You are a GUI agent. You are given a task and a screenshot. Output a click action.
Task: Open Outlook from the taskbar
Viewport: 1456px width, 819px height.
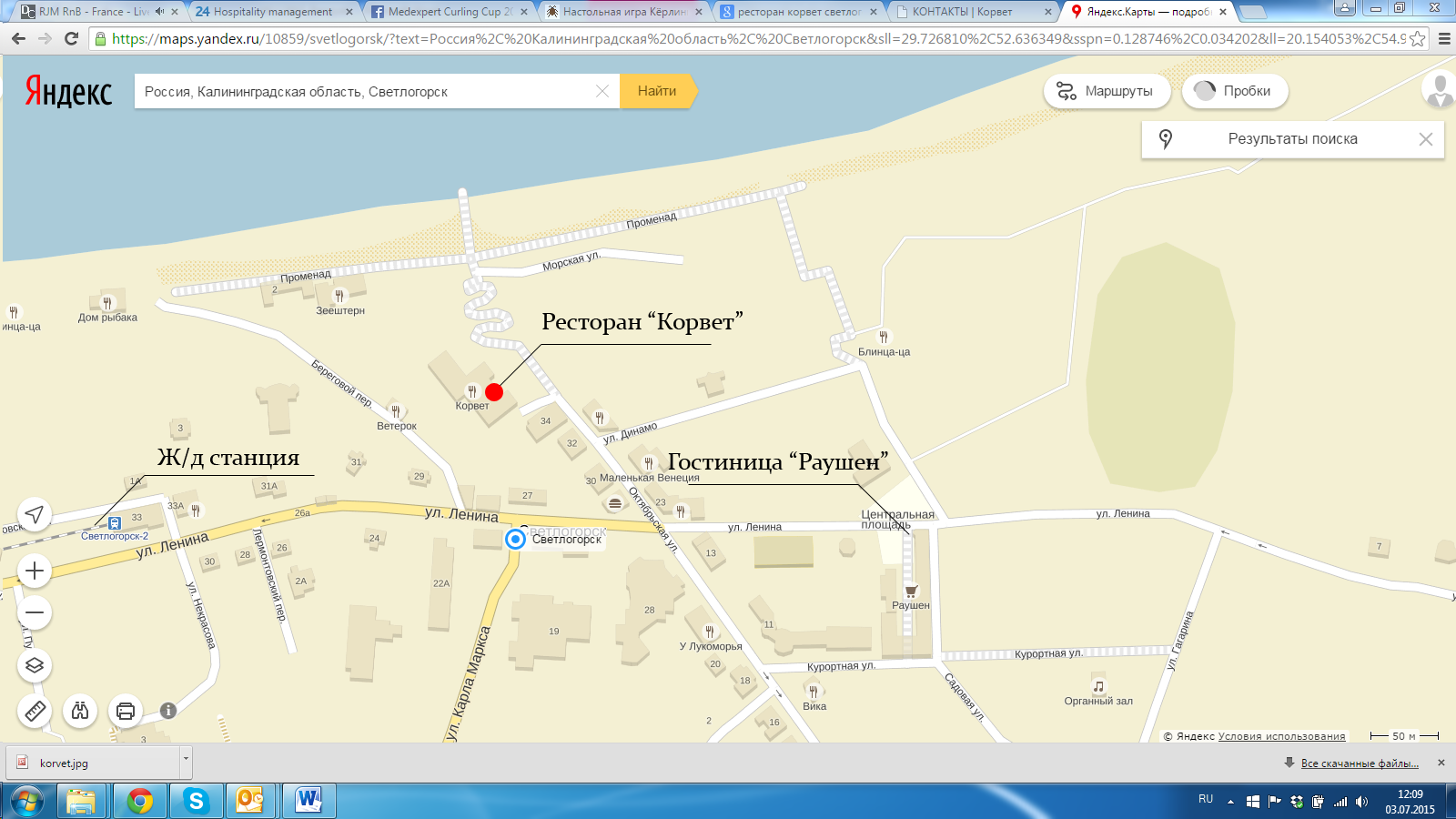250,801
